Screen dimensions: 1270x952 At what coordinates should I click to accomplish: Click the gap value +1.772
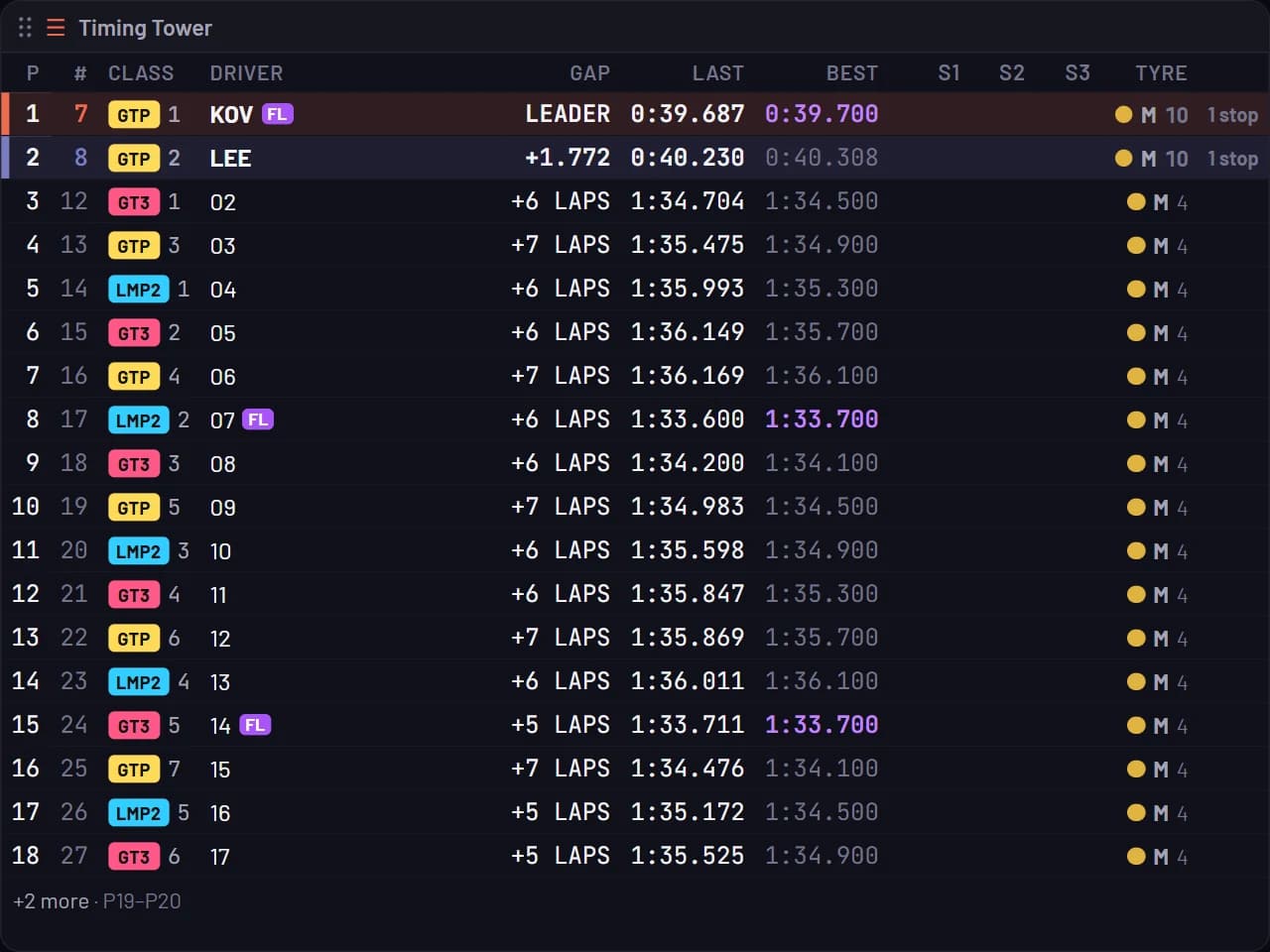tap(568, 158)
